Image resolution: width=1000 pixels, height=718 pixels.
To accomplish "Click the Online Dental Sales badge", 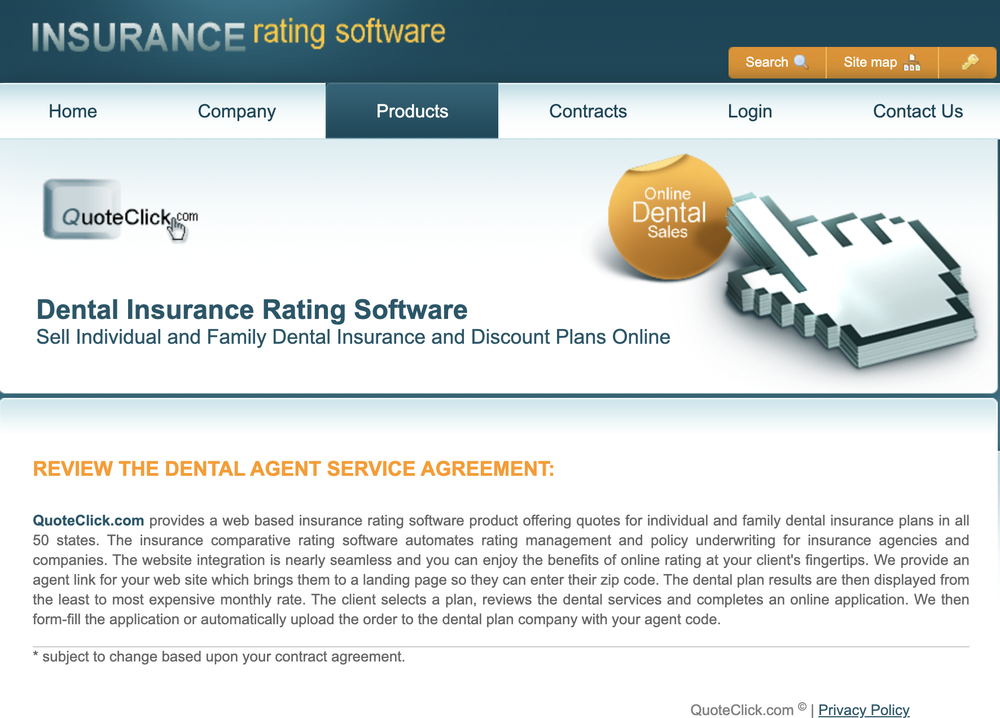I will click(x=669, y=216).
